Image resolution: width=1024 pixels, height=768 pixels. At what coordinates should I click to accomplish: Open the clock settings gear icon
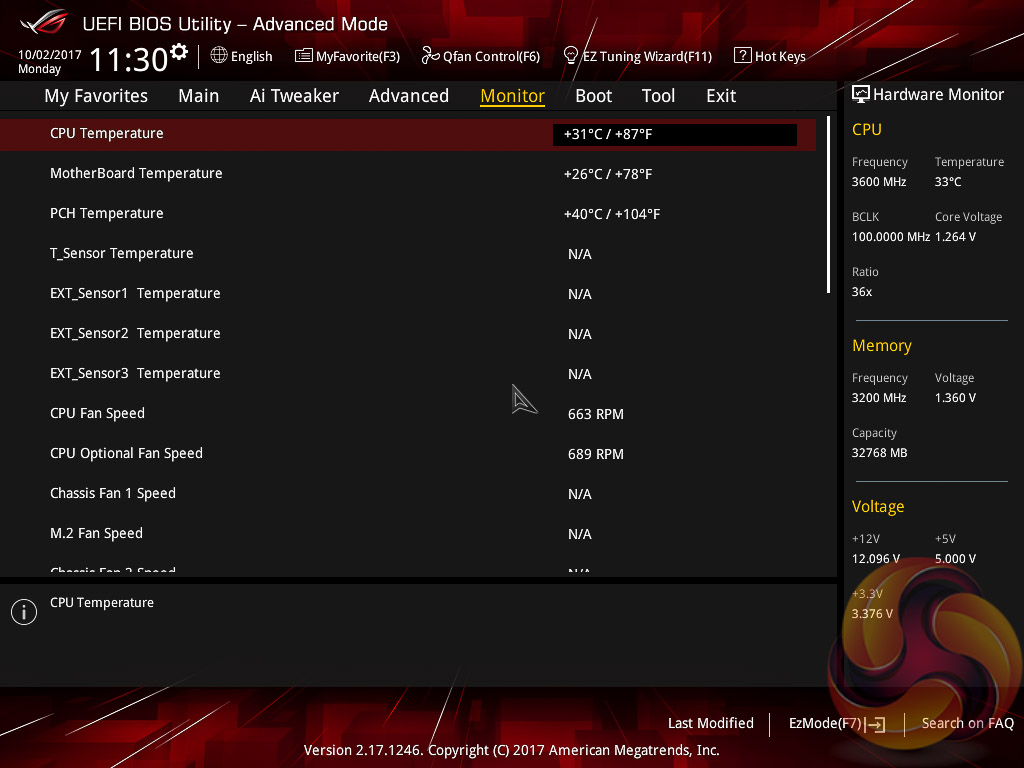[179, 51]
